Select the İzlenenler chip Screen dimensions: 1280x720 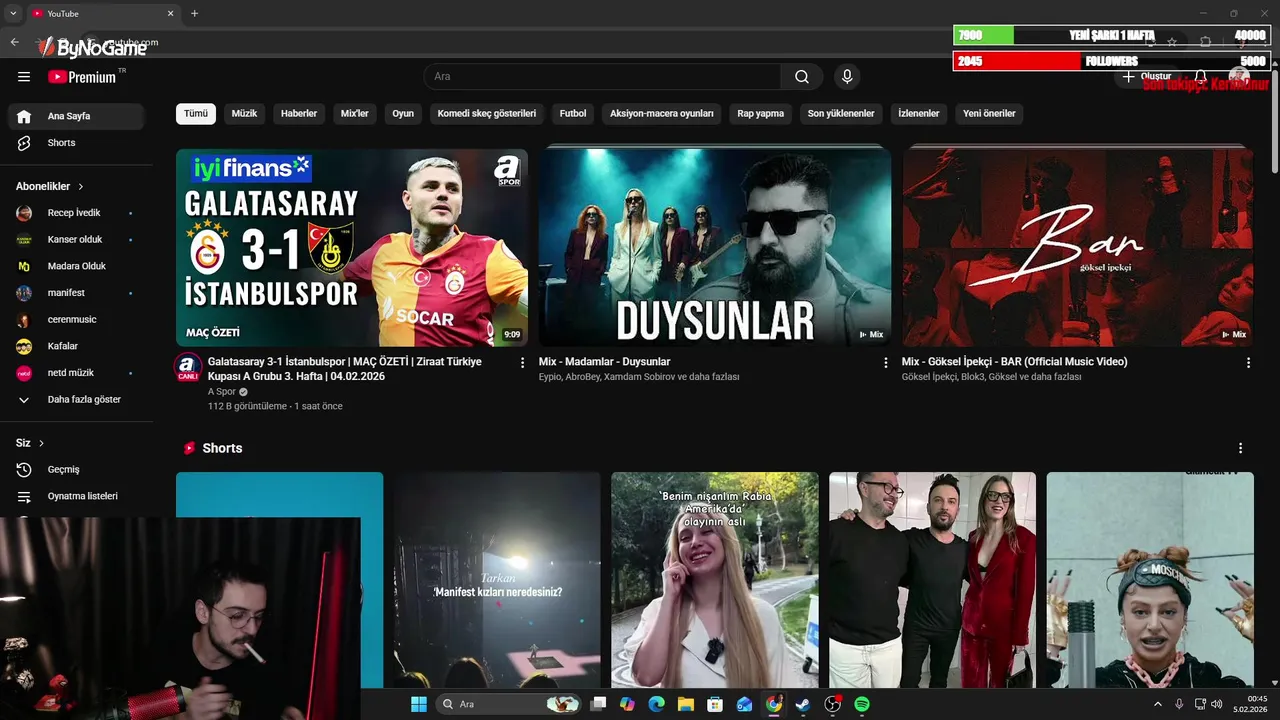click(x=919, y=113)
